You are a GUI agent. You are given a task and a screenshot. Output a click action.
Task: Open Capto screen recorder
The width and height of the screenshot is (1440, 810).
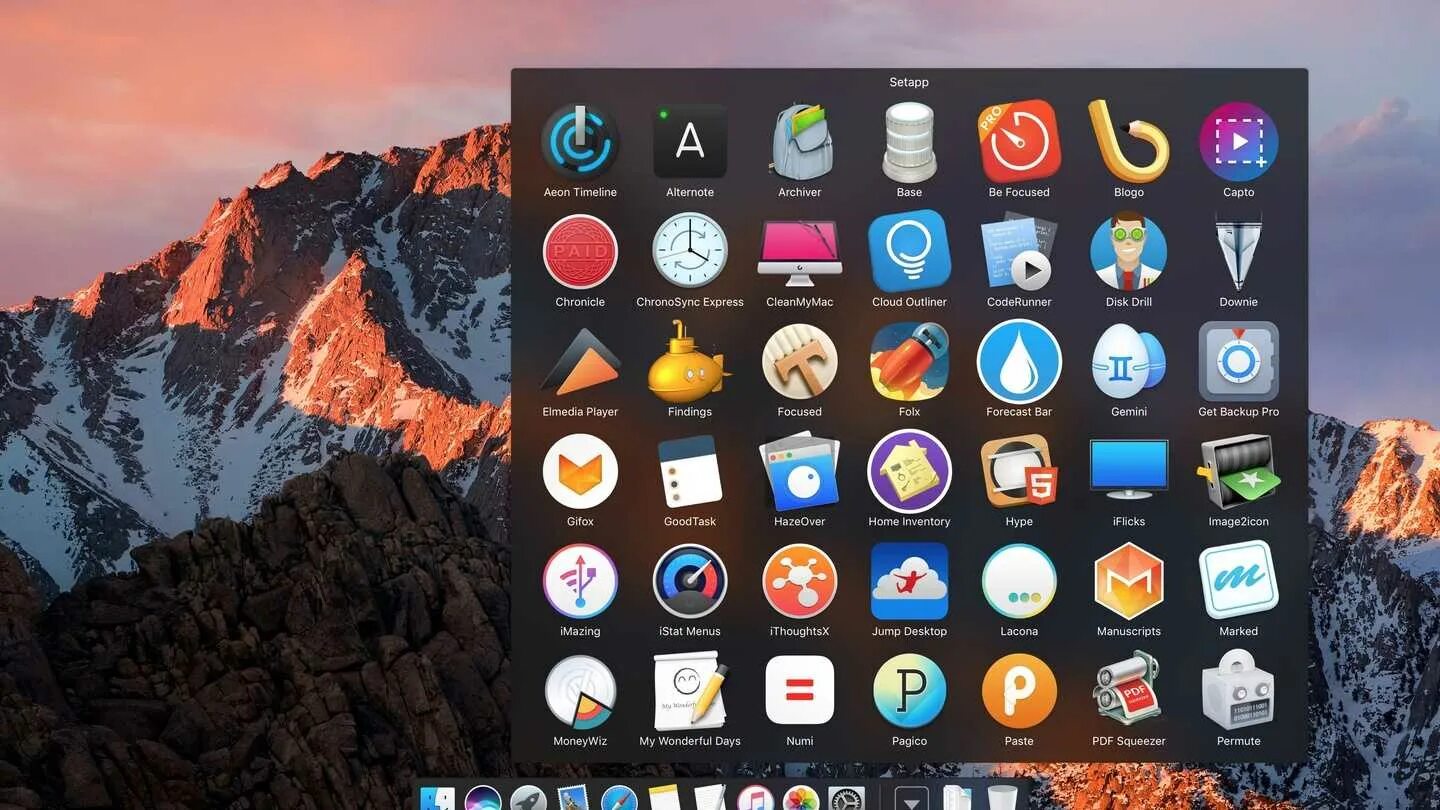click(x=1238, y=142)
